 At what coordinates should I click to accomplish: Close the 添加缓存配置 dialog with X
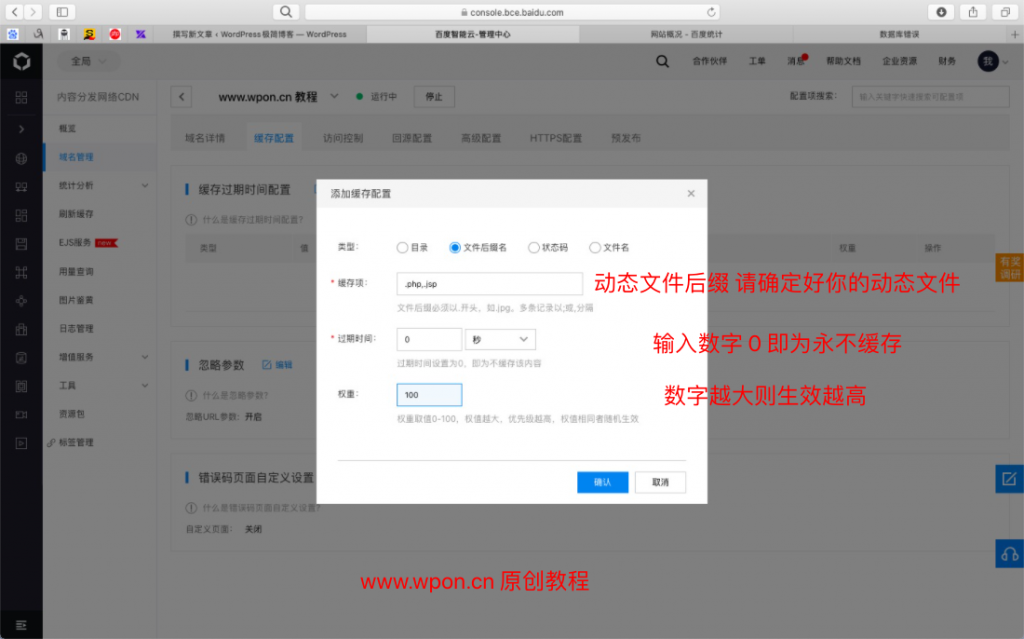[x=691, y=193]
